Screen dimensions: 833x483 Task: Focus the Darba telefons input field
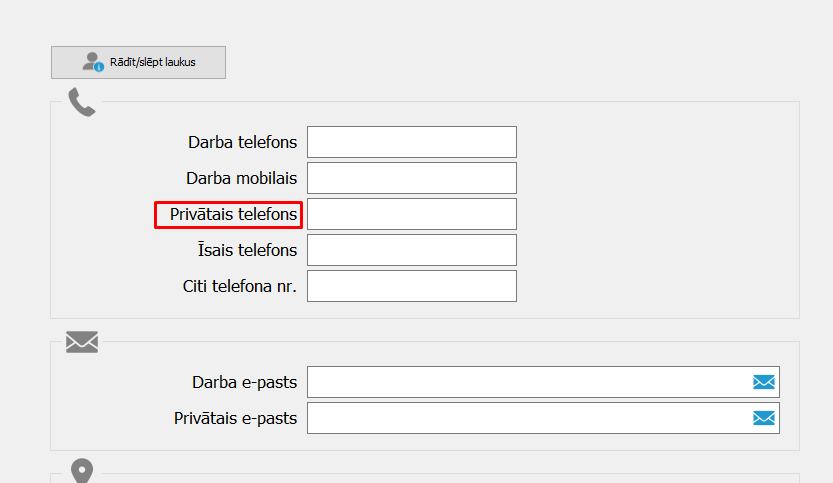(x=412, y=142)
